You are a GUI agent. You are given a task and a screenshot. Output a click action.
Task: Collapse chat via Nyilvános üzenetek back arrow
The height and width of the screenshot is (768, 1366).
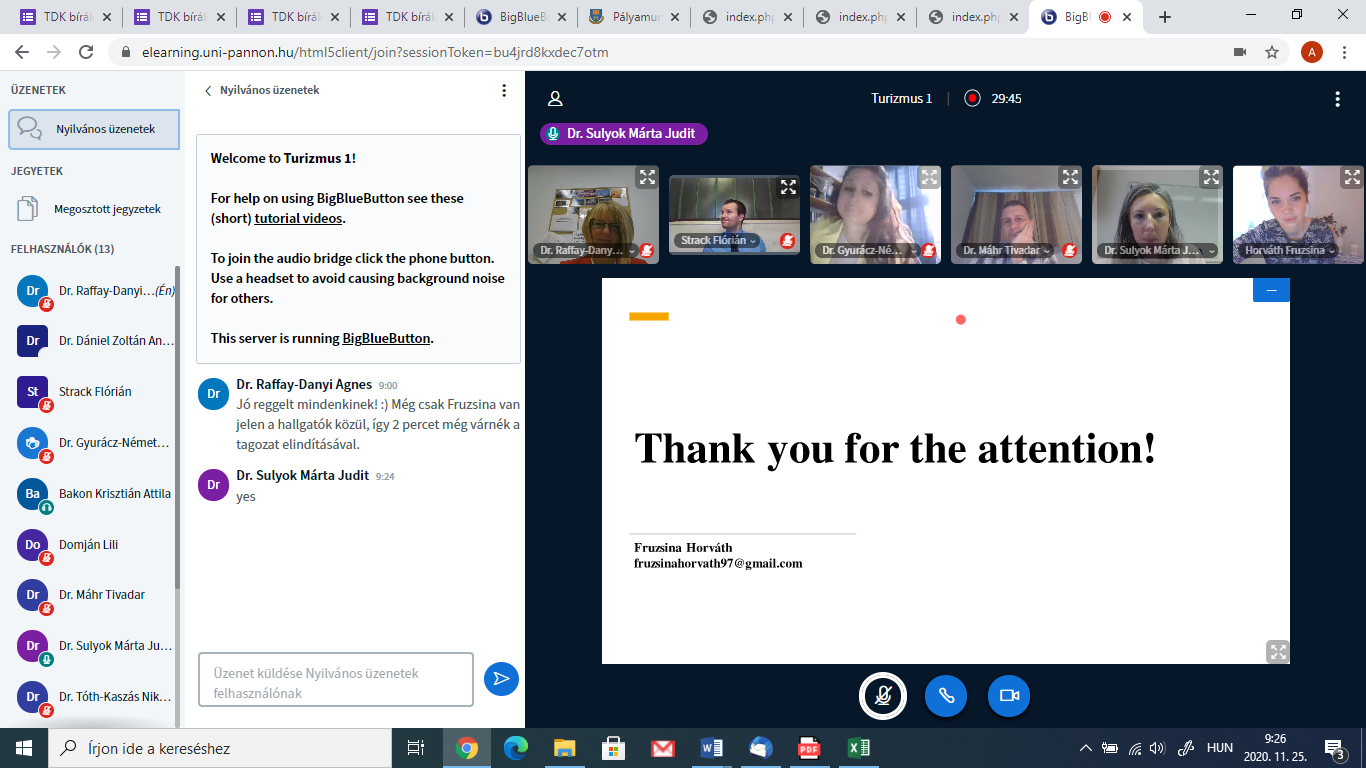coord(208,90)
